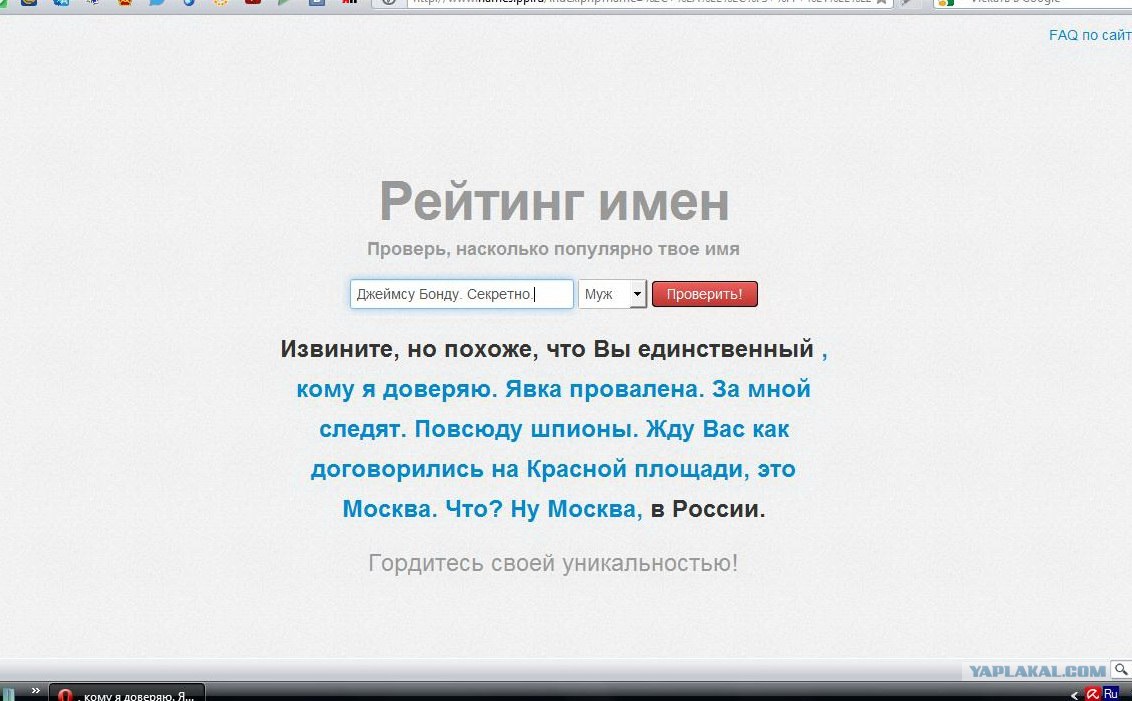Click subtitle 'Проверь, насколько популярно твое имя'
The image size is (1132, 701).
(x=553, y=249)
